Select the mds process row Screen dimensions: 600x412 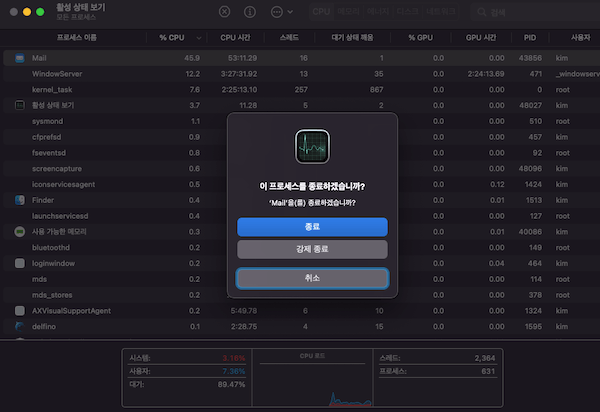point(302,279)
